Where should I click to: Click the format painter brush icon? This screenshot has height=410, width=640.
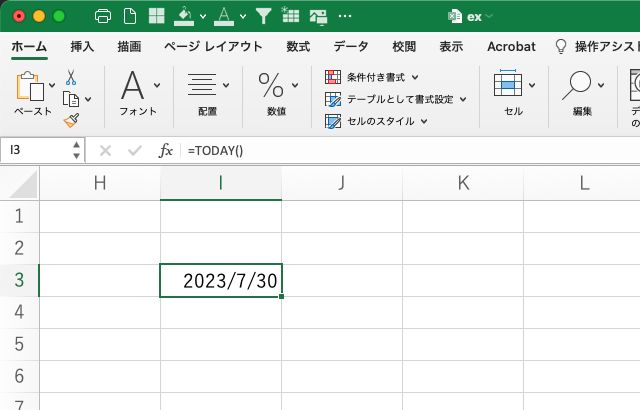[x=71, y=120]
